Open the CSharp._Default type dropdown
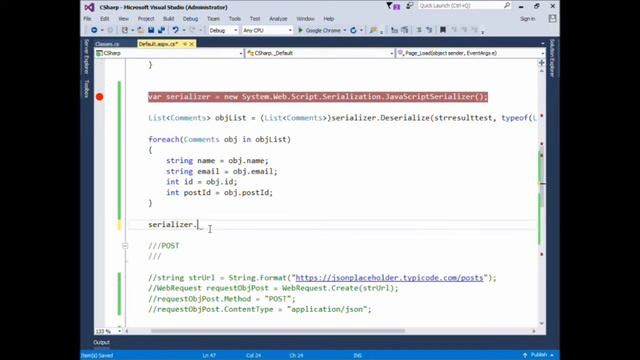Screen dimensions: 640x360 [320, 53]
